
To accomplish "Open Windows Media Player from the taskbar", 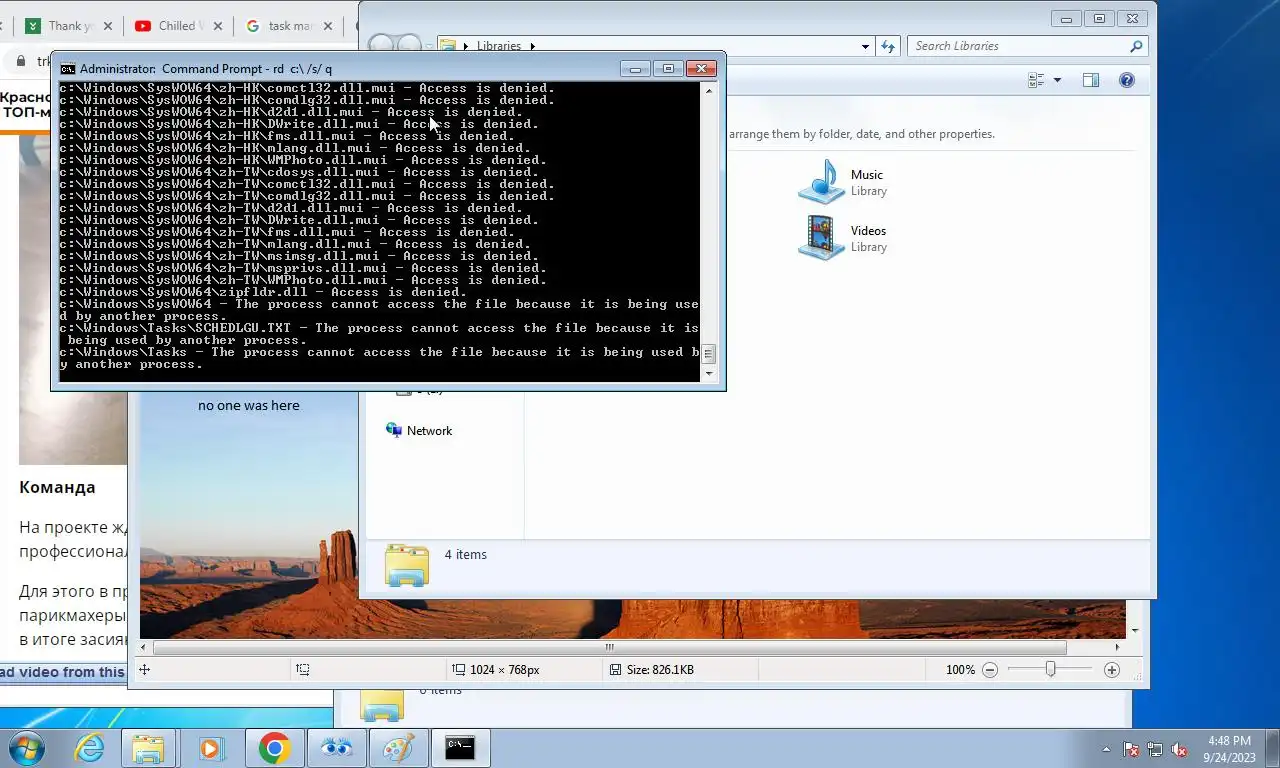I will (x=211, y=748).
